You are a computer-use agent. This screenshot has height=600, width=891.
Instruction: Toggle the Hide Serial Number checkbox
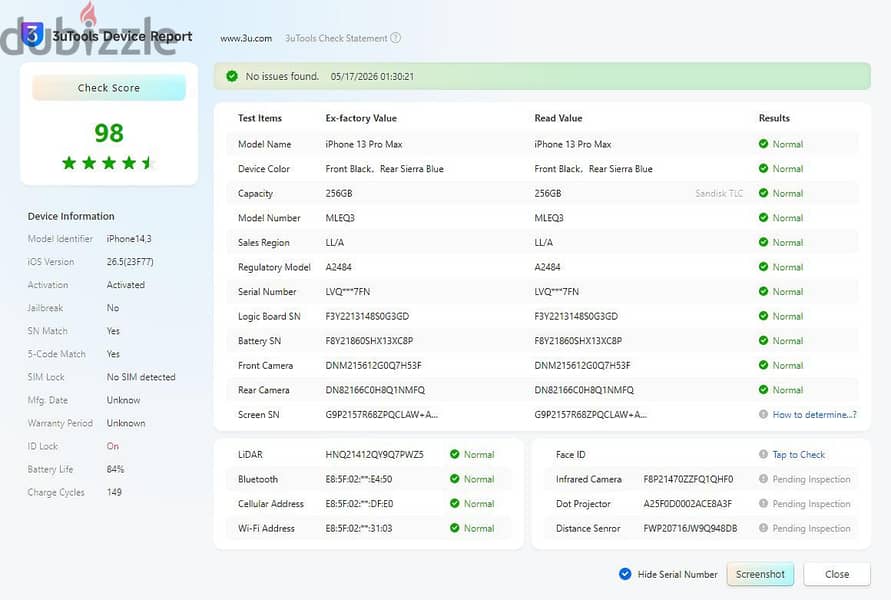[625, 574]
